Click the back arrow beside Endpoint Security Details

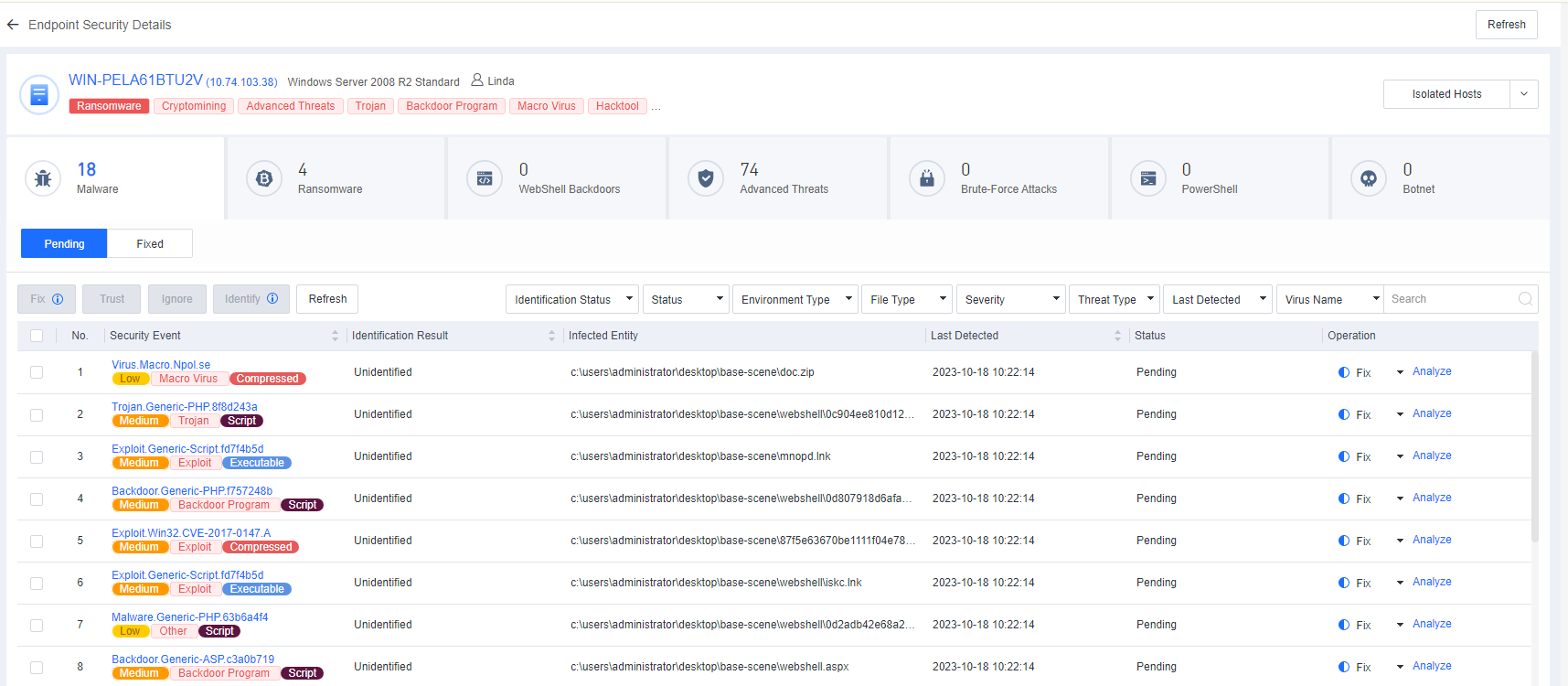point(13,25)
